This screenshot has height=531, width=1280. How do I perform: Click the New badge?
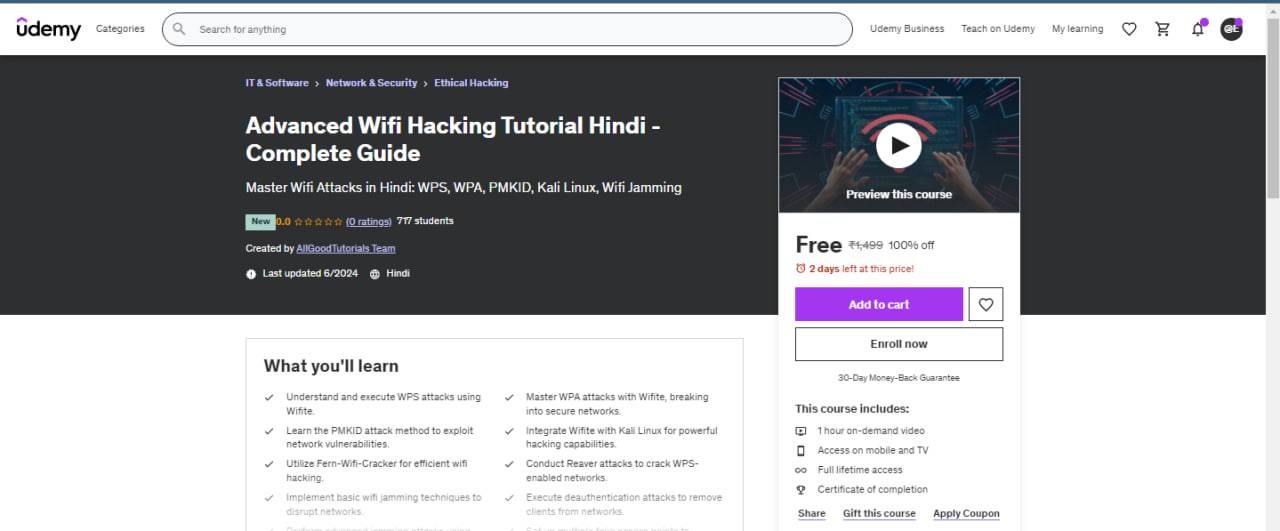point(260,221)
